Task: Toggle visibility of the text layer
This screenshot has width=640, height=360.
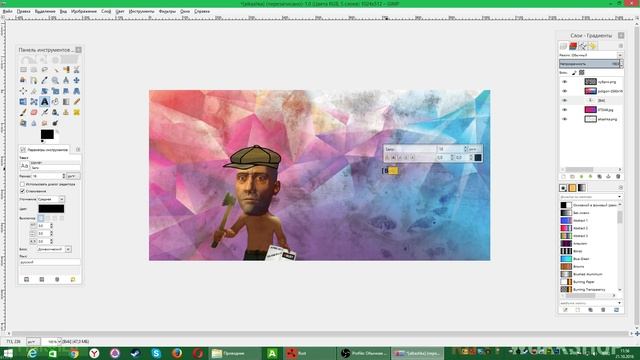Action: pos(564,100)
